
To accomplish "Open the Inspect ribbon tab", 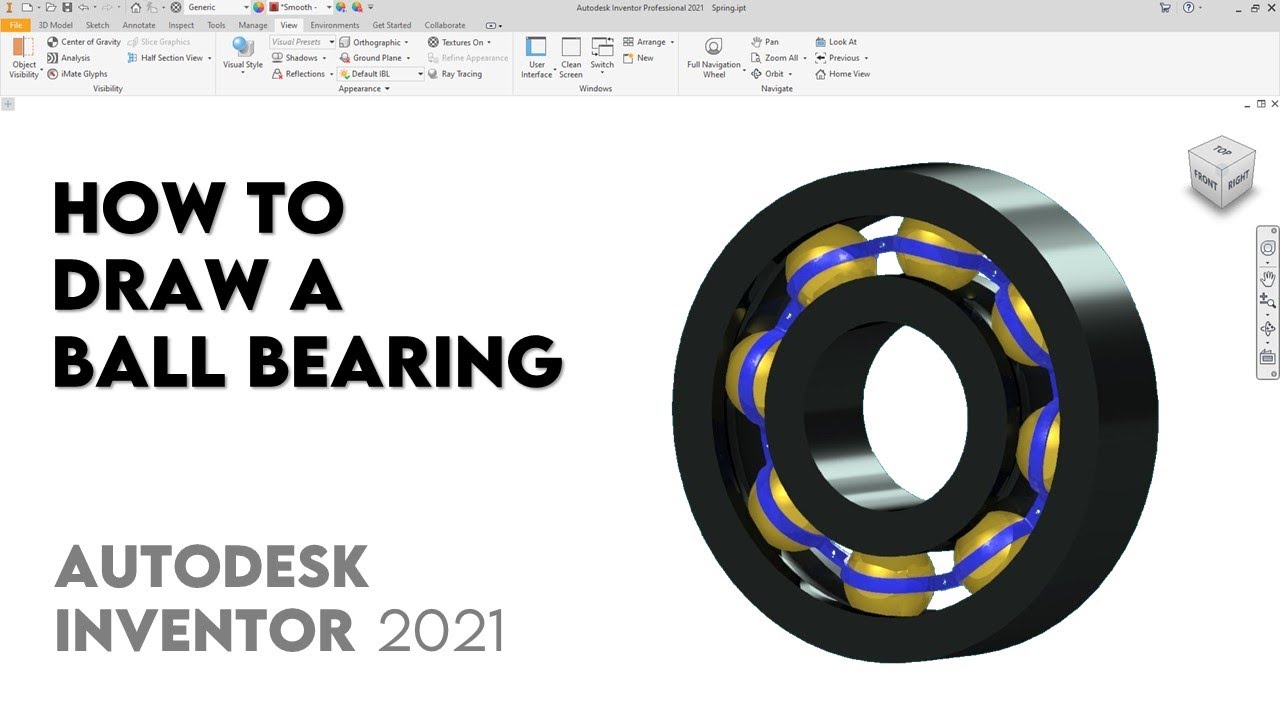I will coord(182,25).
